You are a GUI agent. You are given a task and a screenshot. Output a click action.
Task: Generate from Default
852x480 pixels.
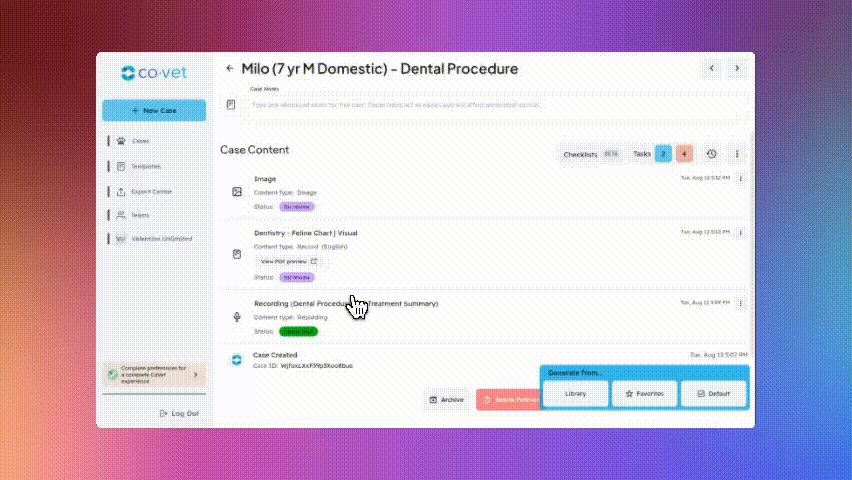[x=713, y=394]
